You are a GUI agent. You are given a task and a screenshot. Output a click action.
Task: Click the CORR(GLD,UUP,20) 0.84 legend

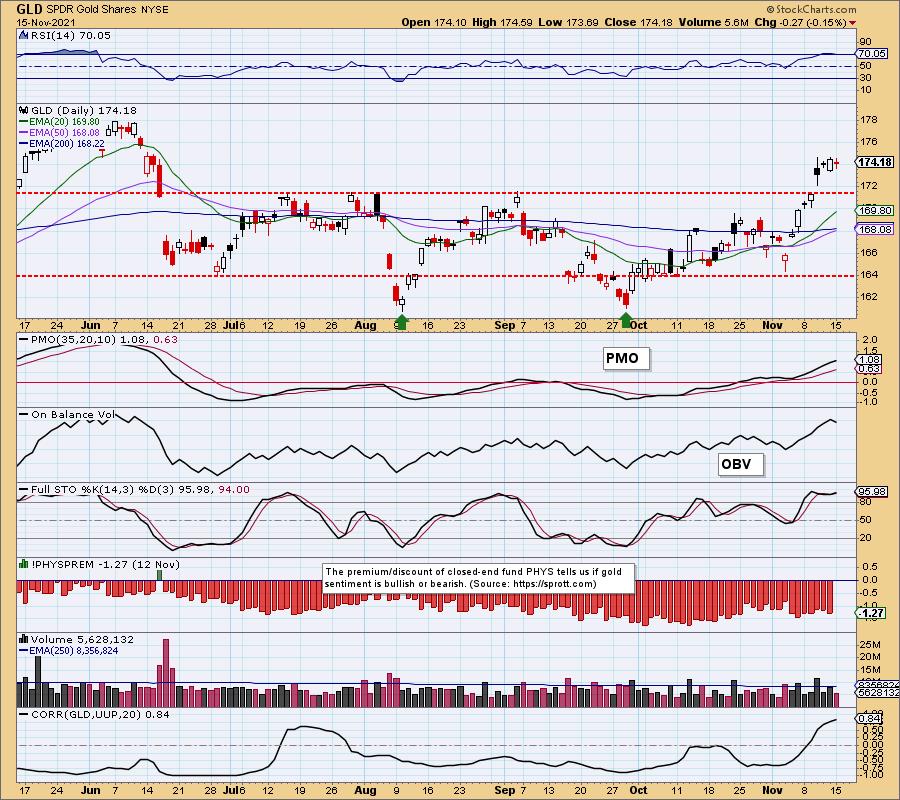pos(94,714)
